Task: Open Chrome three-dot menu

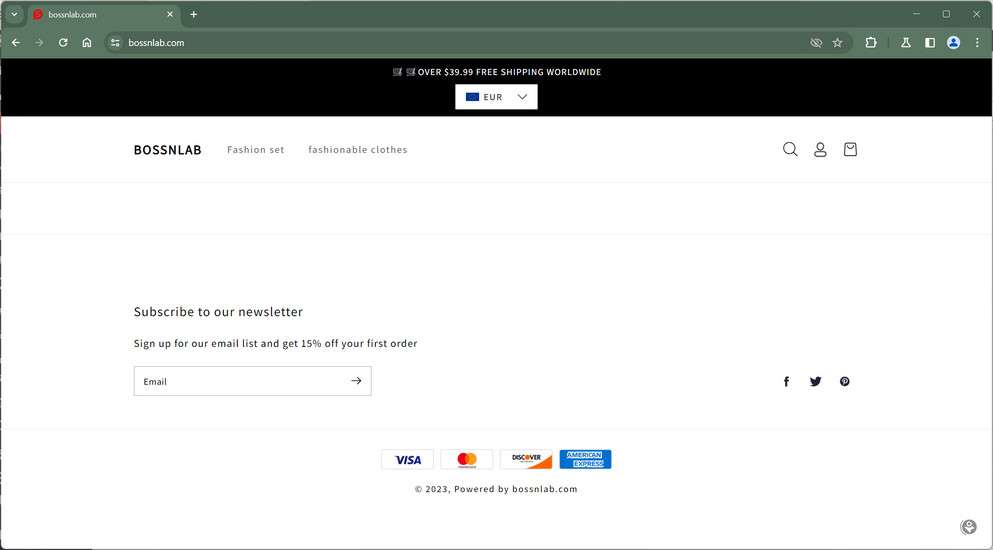Action: pyautogui.click(x=977, y=42)
